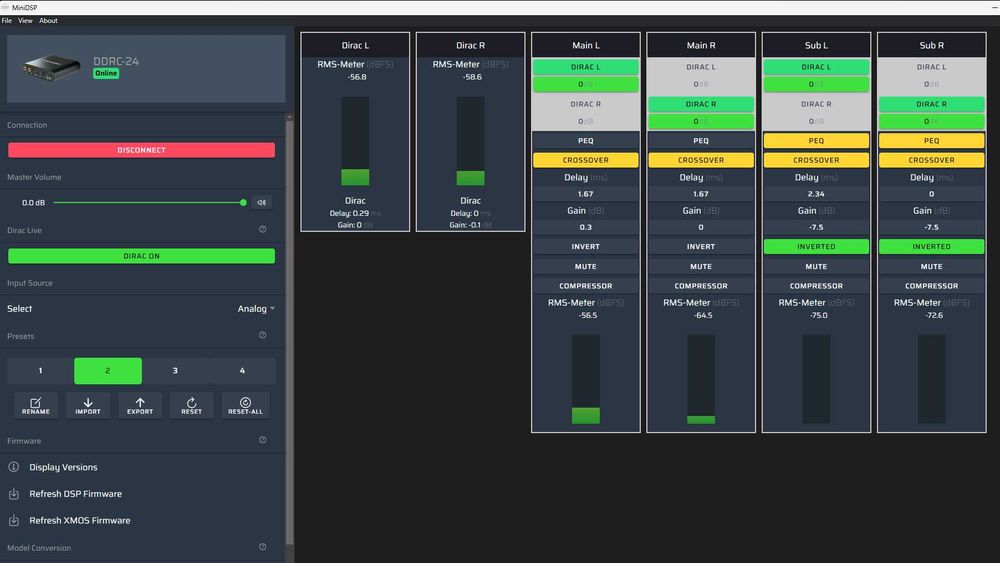Click the Reset preset icon button
The width and height of the screenshot is (1000, 563).
191,406
